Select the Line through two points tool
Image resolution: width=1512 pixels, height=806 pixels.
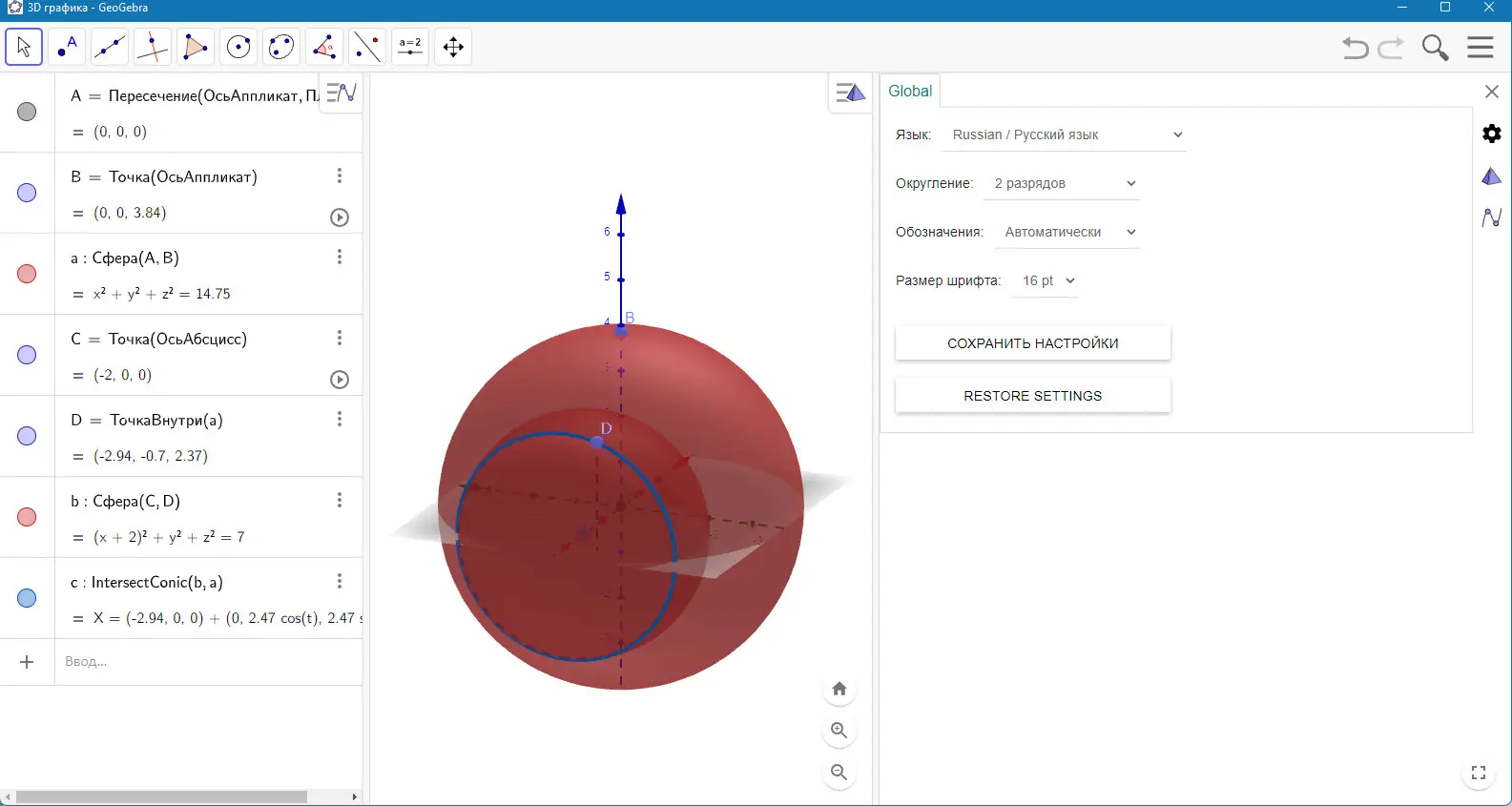coord(110,47)
